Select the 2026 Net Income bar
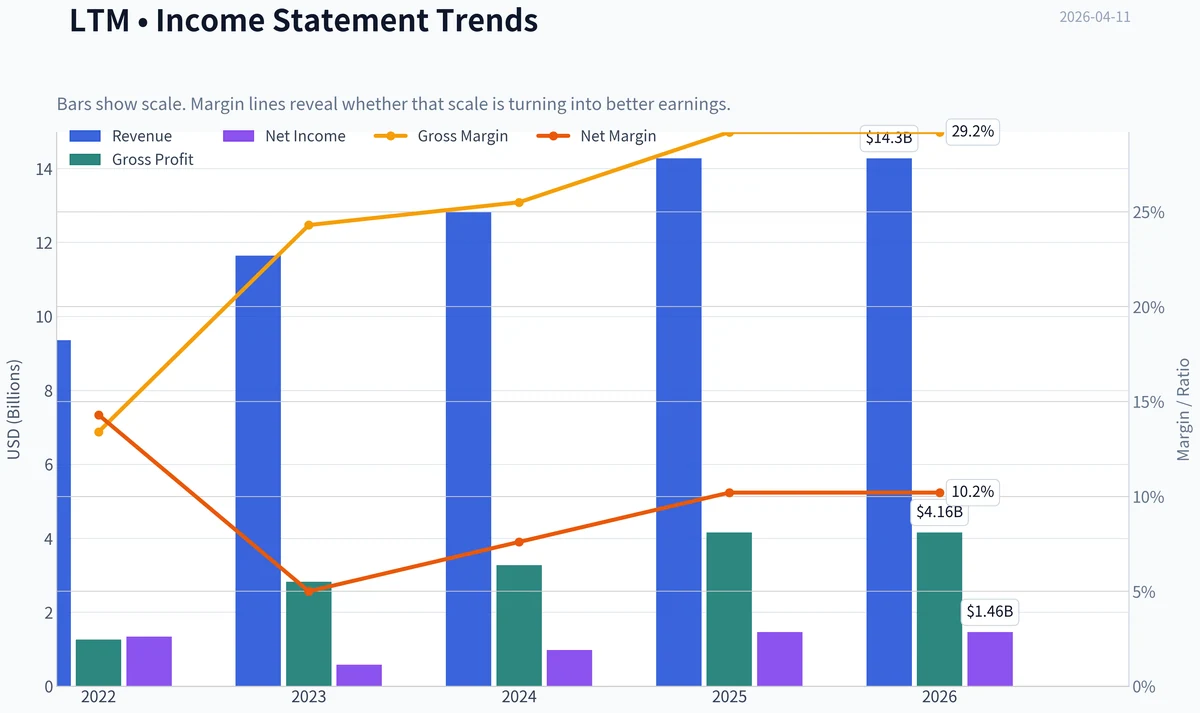Screen dimensions: 1200x713 (x=990, y=659)
